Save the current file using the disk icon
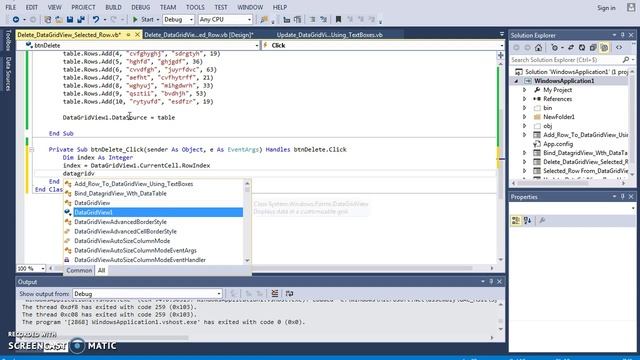The width and height of the screenshot is (640, 360). coord(70,19)
